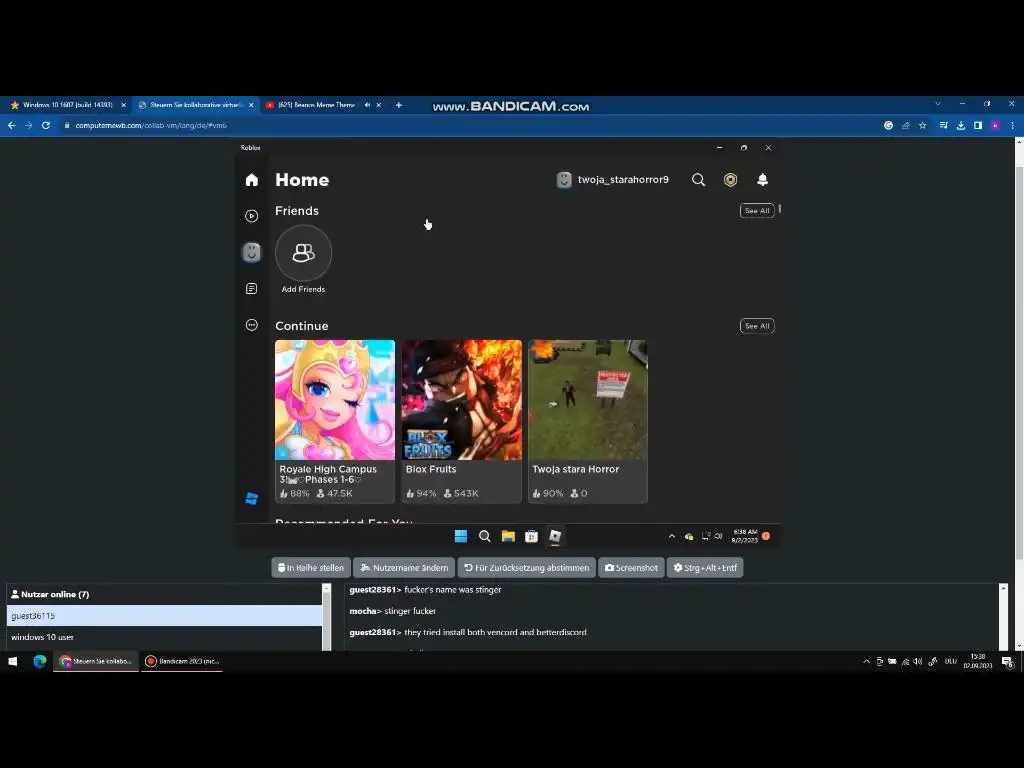Open the Robux currency icon
Image resolution: width=1024 pixels, height=768 pixels.
tap(730, 180)
